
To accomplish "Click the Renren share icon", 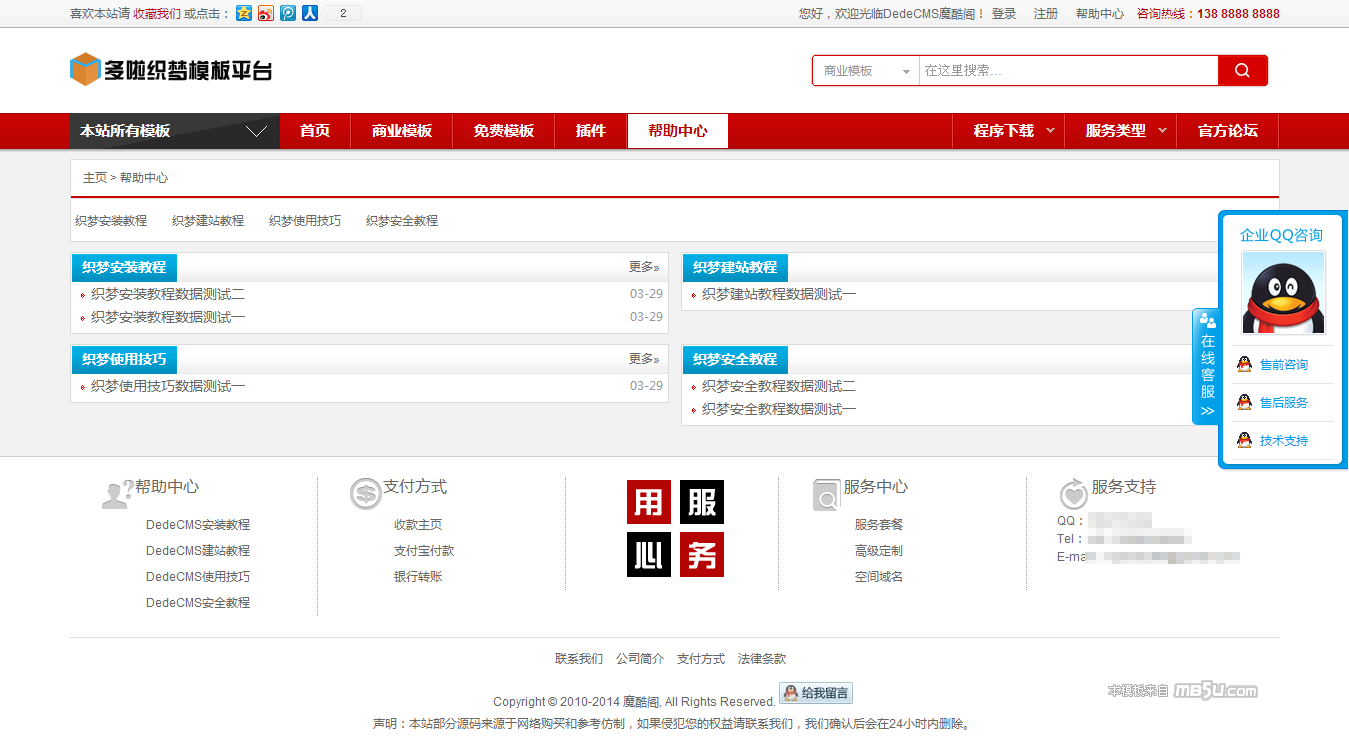I will (x=310, y=14).
